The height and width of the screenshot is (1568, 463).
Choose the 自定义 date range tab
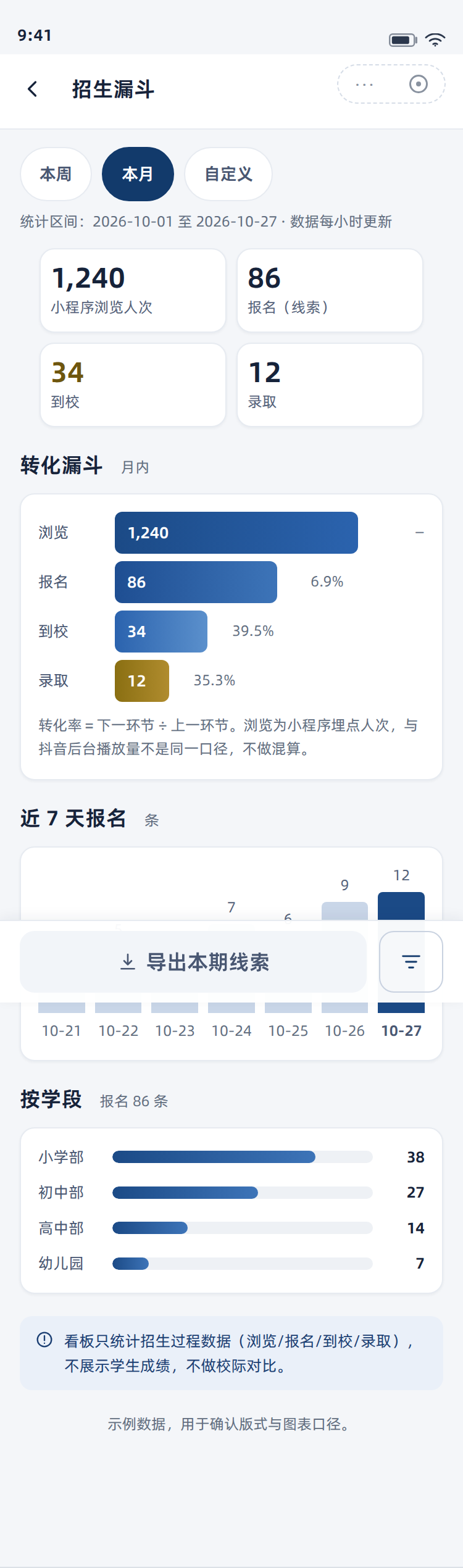click(228, 174)
